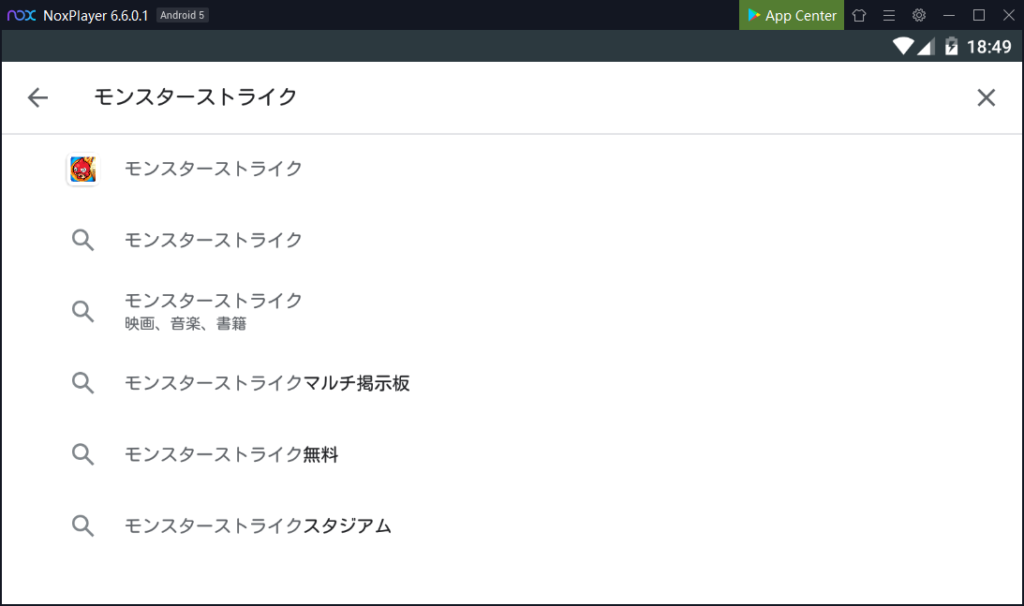
Task: Open NoxPlayer theme (shirt) icon
Action: click(859, 15)
